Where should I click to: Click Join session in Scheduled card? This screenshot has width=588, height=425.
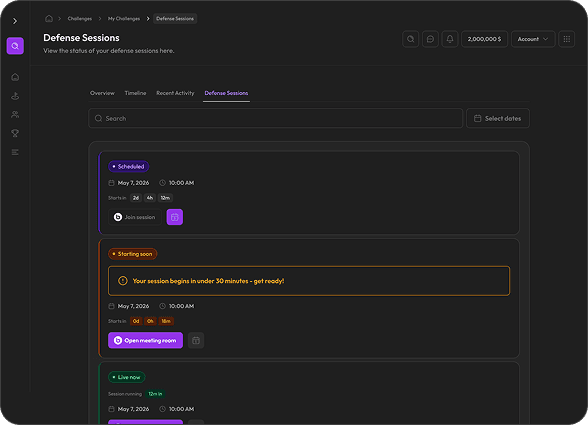(x=135, y=217)
